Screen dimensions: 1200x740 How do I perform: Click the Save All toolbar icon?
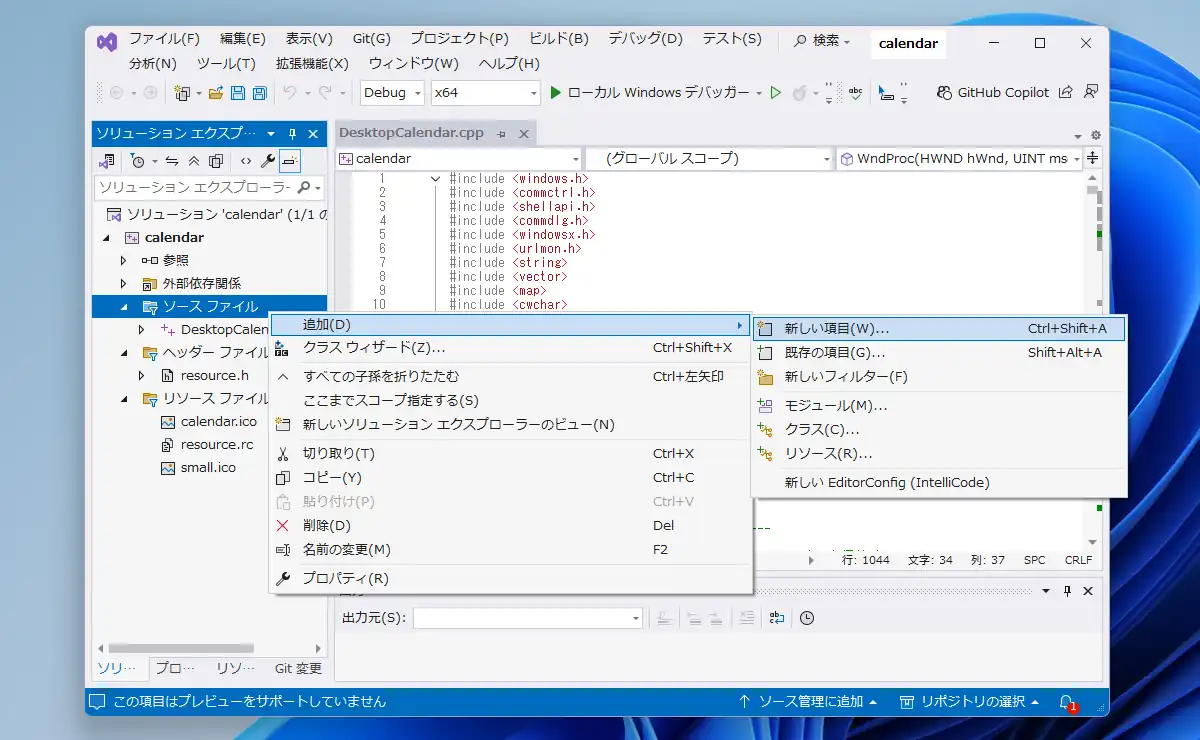click(x=259, y=93)
